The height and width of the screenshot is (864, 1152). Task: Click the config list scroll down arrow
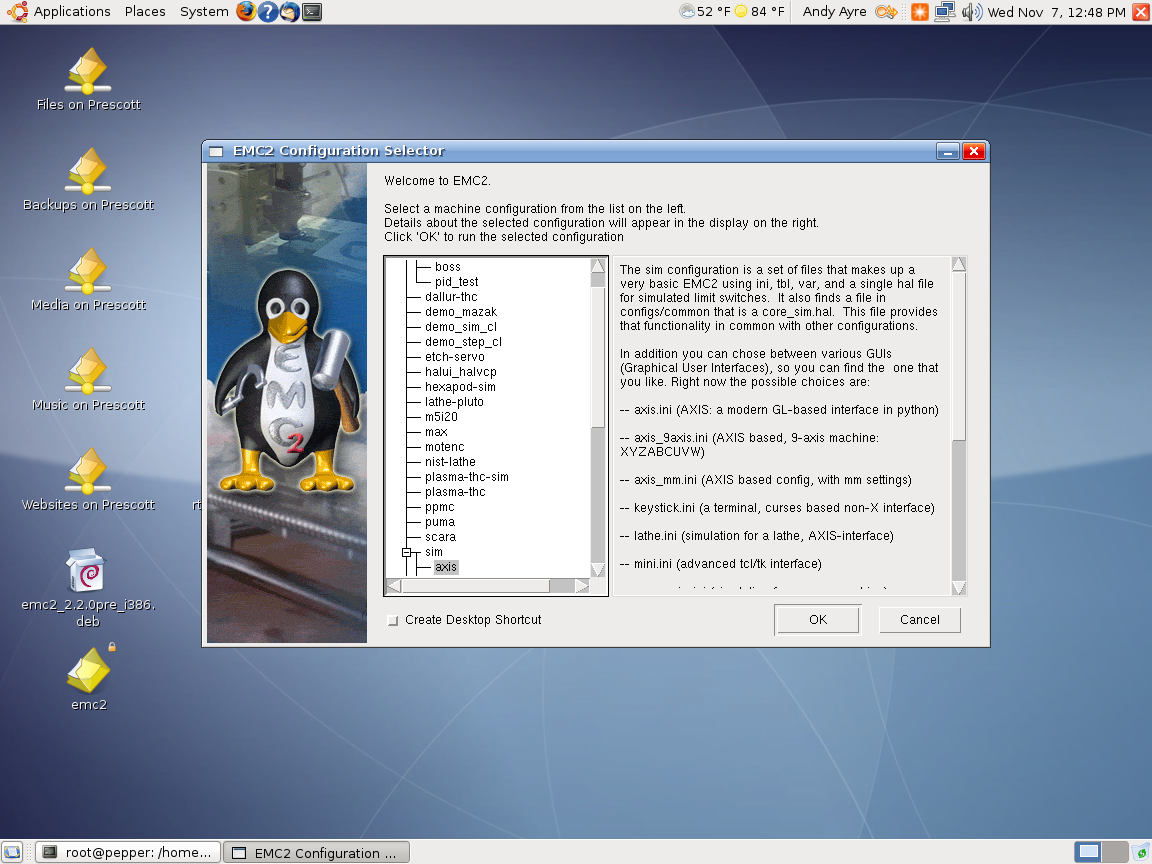click(x=598, y=570)
